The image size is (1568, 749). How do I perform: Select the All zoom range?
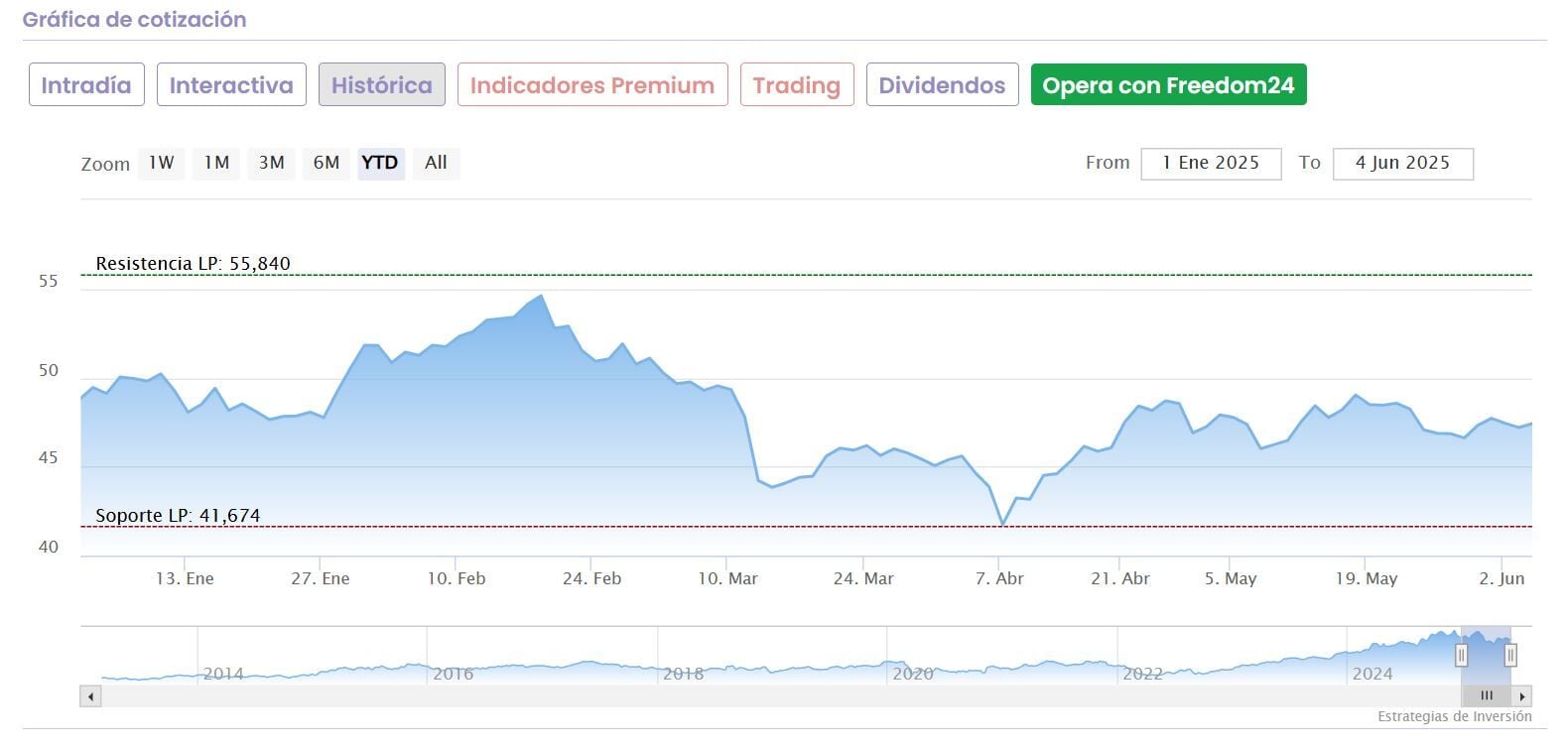(x=436, y=163)
